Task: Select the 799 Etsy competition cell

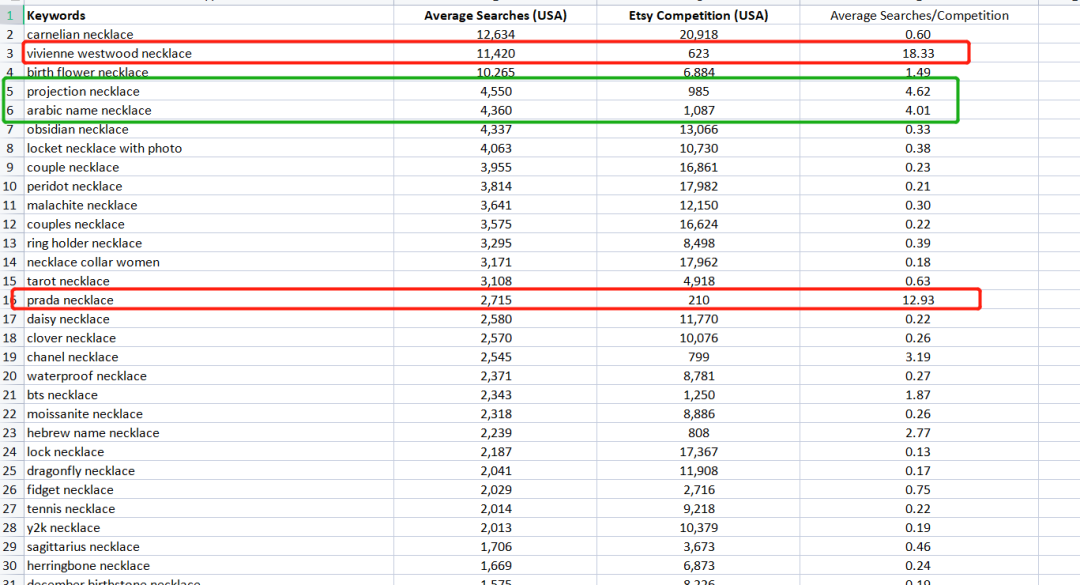Action: (x=698, y=357)
